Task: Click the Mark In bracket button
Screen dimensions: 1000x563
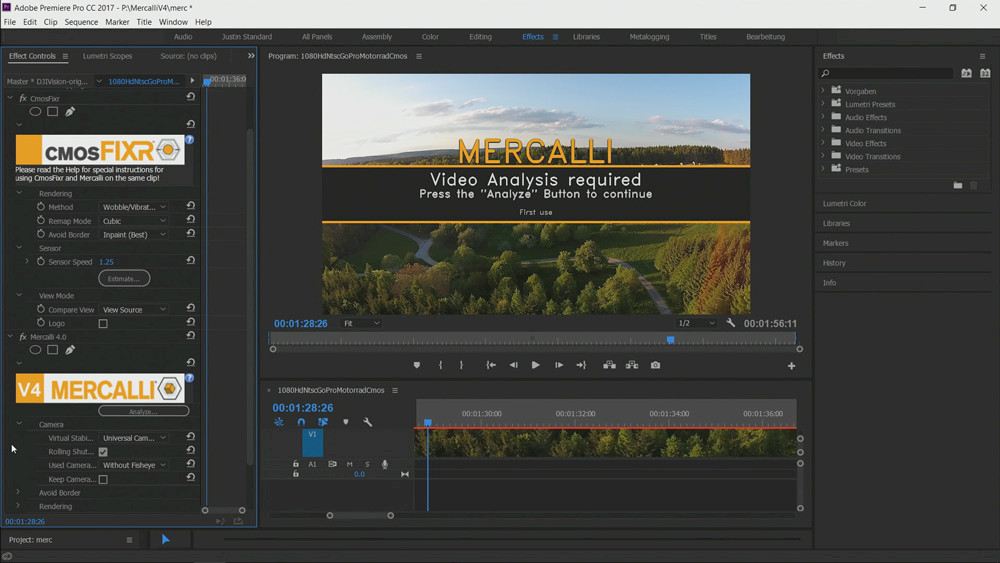Action: click(440, 365)
